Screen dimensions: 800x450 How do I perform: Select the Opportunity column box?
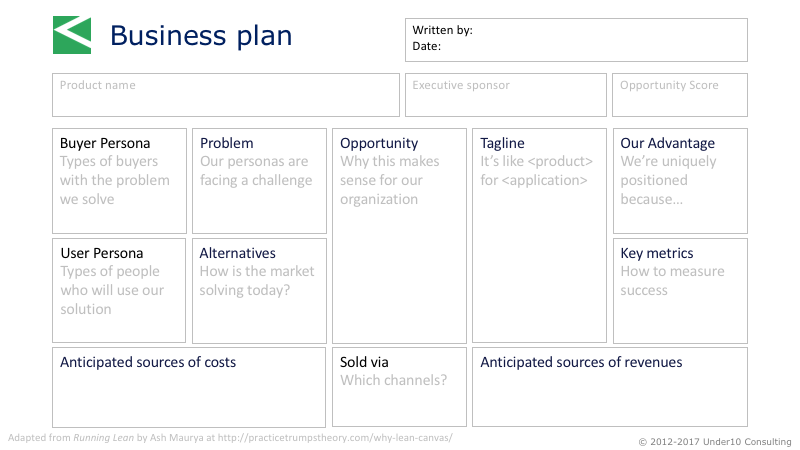pyautogui.click(x=399, y=236)
